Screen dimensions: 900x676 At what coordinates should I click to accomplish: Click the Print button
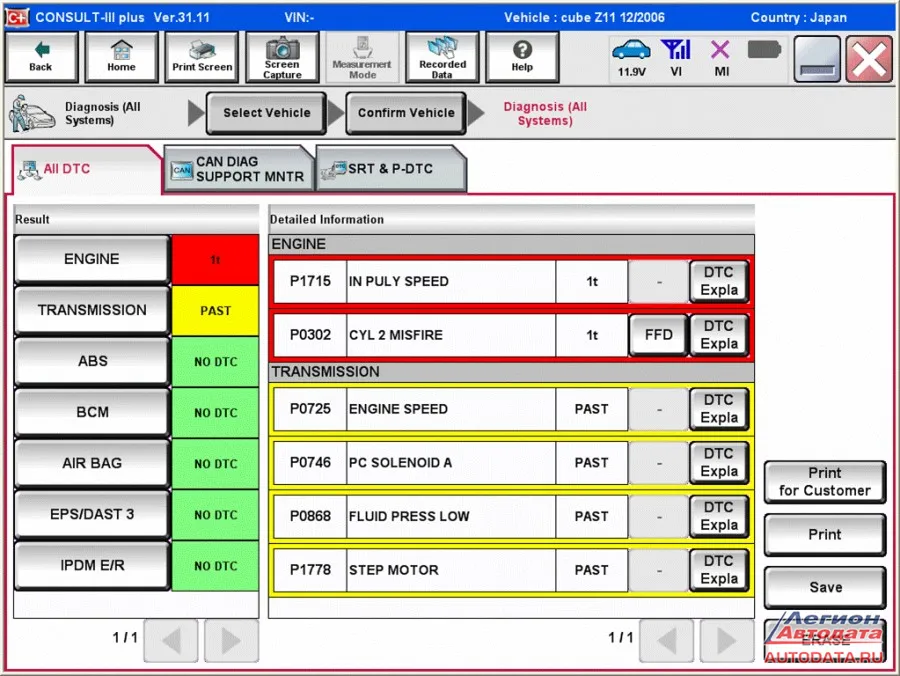(x=825, y=535)
